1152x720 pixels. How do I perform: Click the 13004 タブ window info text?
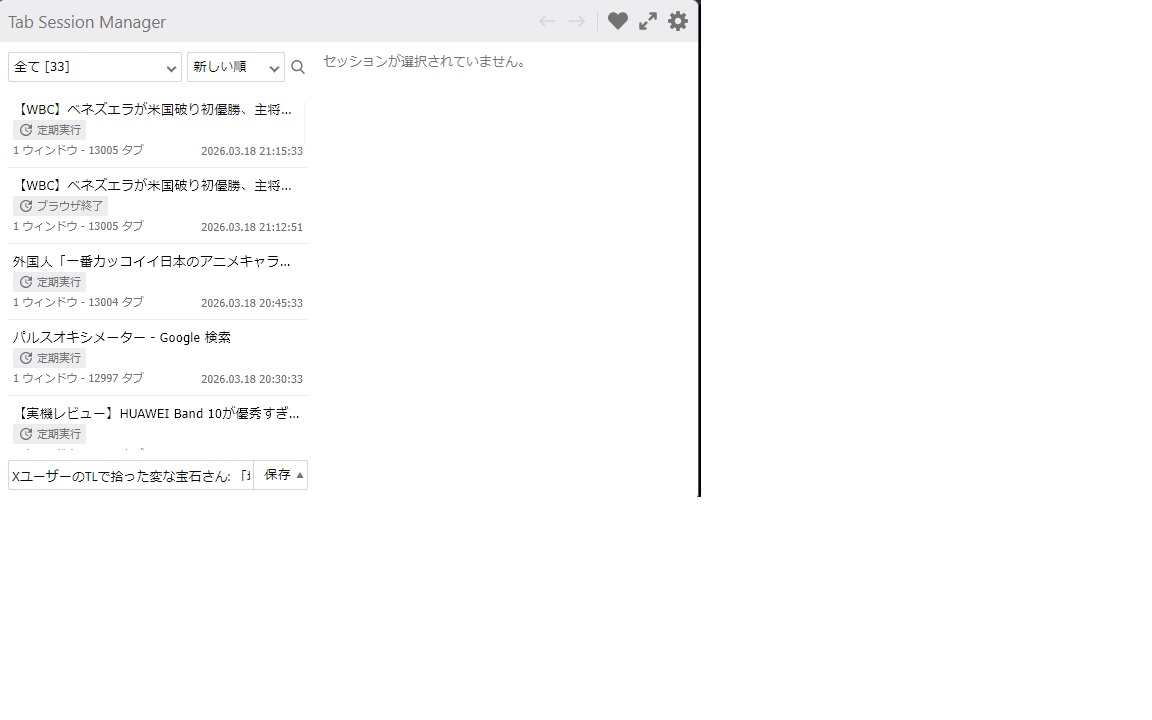[78, 302]
